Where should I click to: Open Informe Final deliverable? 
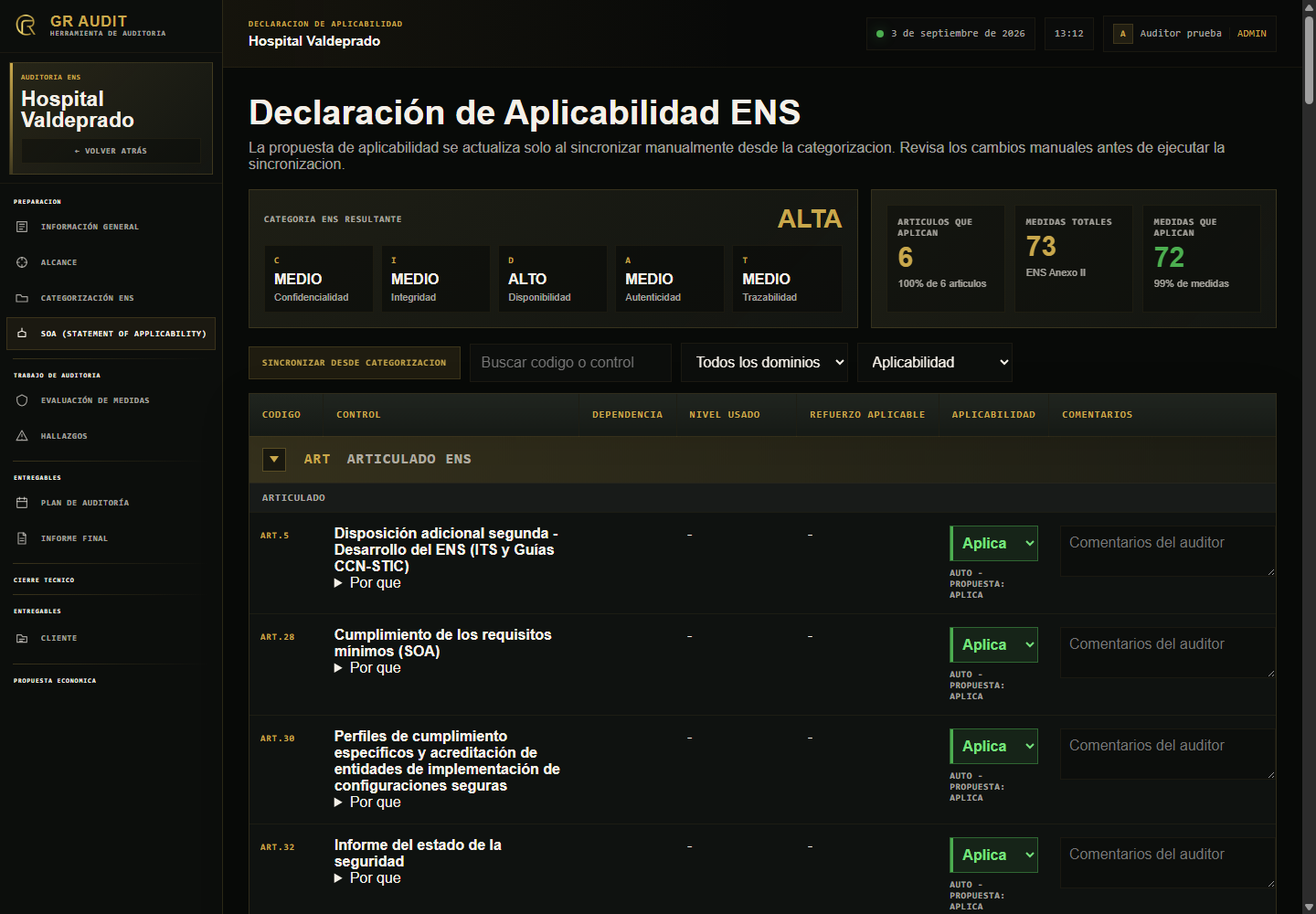[111, 538]
